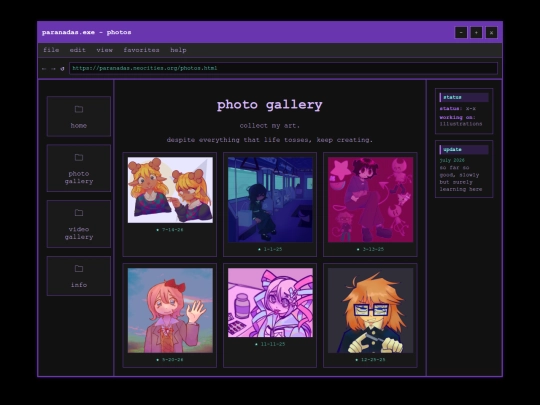Viewport: 540px width, 405px height.
Task: Click the date caption under twin blonde artwork
Action: (170, 230)
